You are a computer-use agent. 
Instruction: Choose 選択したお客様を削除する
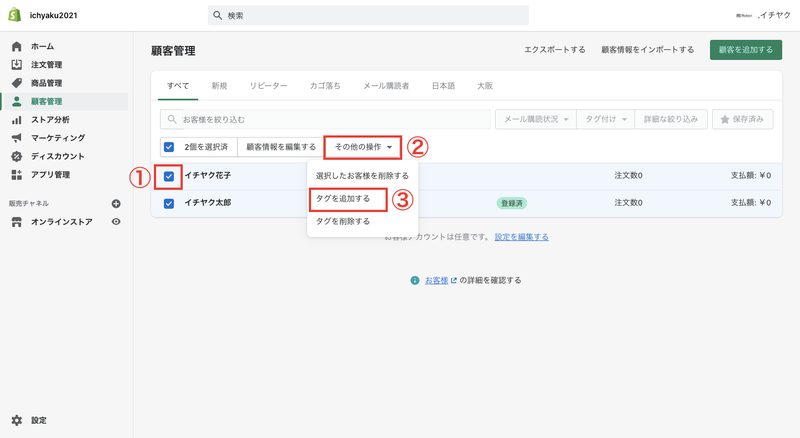click(x=362, y=176)
